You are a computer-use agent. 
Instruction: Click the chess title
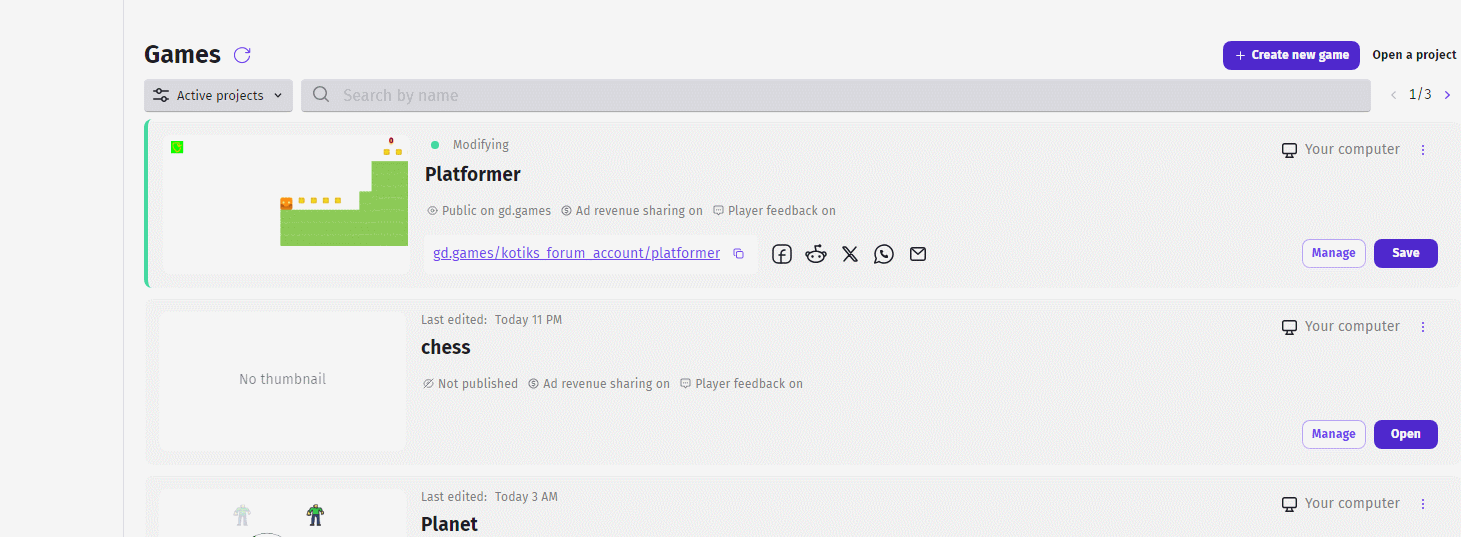(x=446, y=347)
